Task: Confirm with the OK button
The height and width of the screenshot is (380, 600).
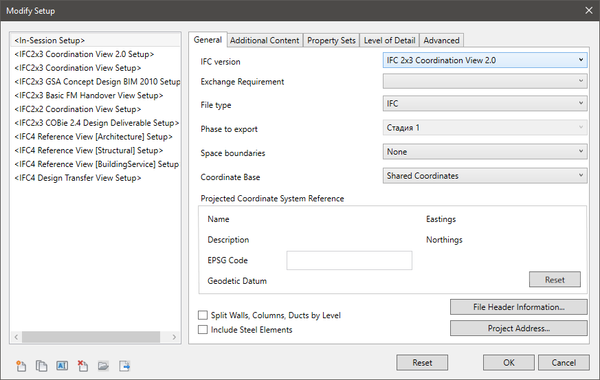Action: point(509,363)
